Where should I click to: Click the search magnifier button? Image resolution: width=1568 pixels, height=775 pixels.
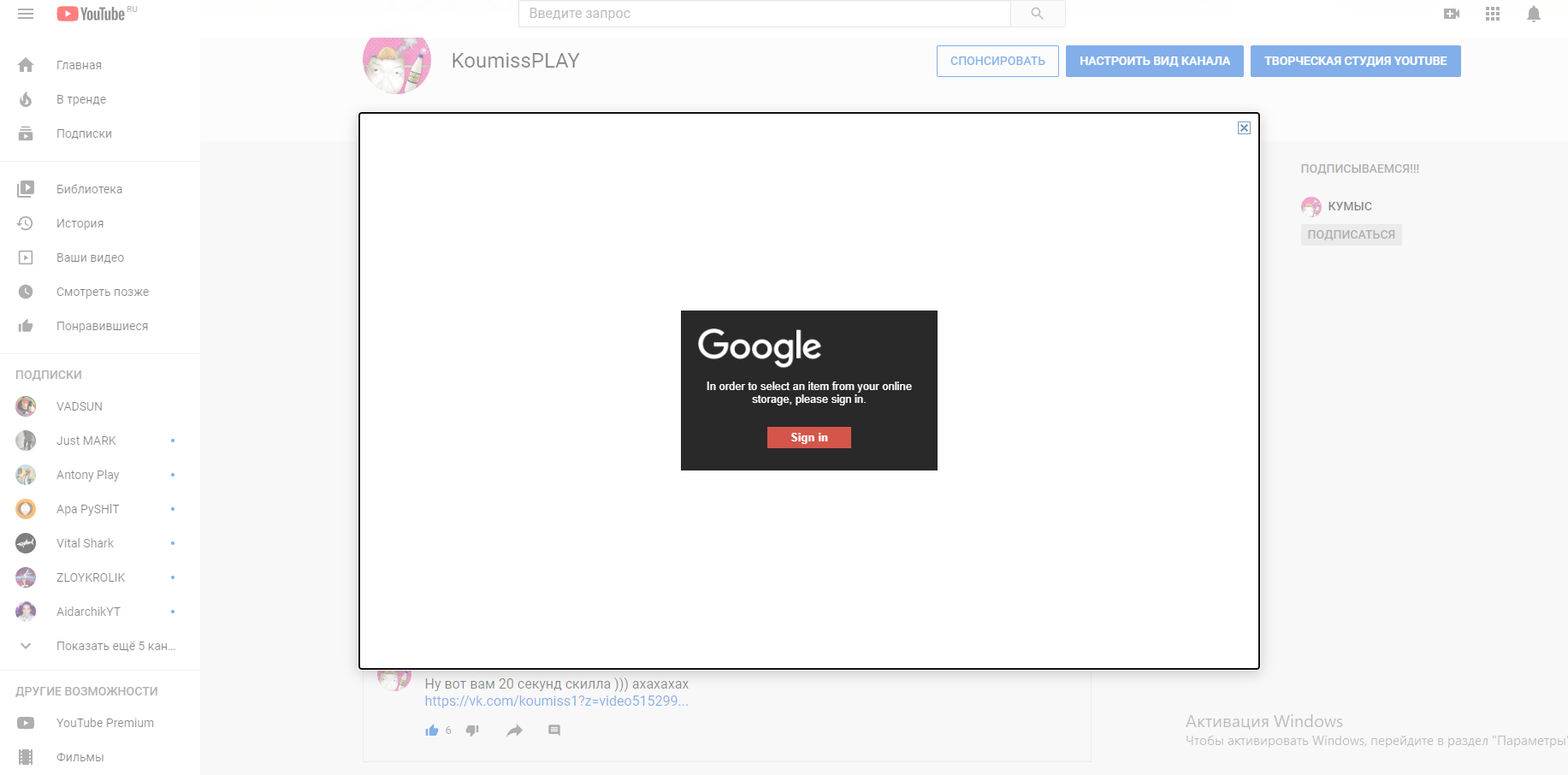(1038, 14)
